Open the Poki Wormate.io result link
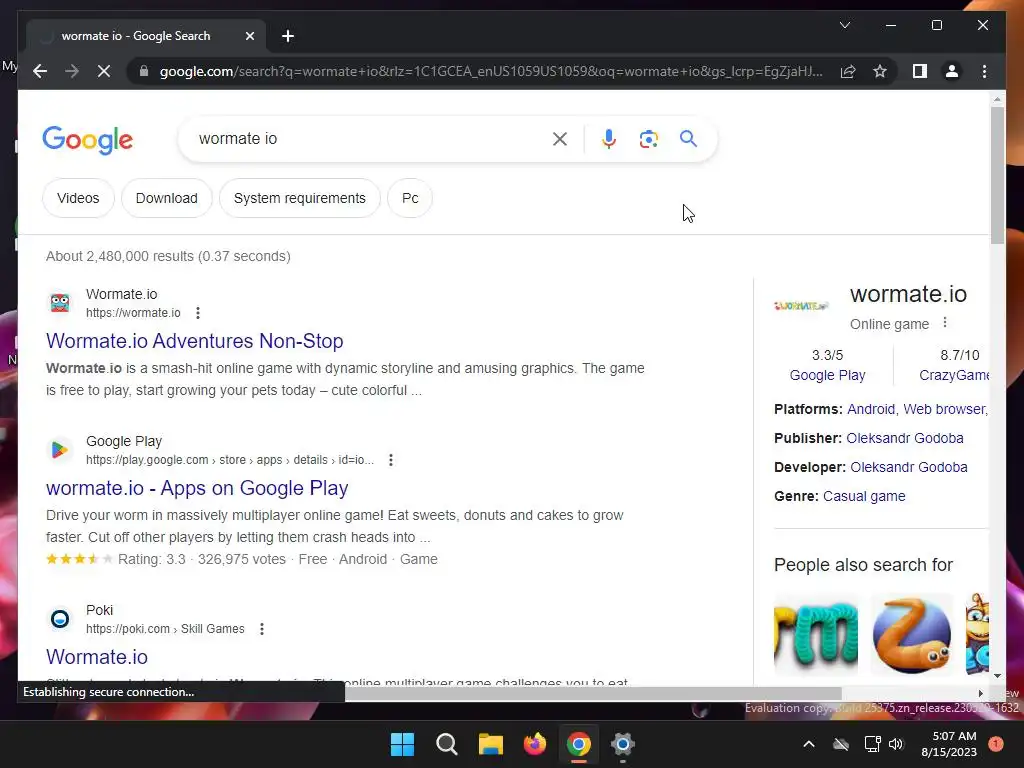1024x768 pixels. click(97, 656)
